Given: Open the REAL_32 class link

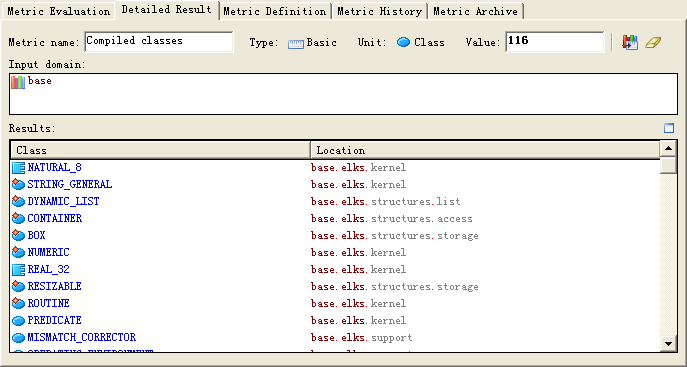Looking at the screenshot, I should pos(48,269).
